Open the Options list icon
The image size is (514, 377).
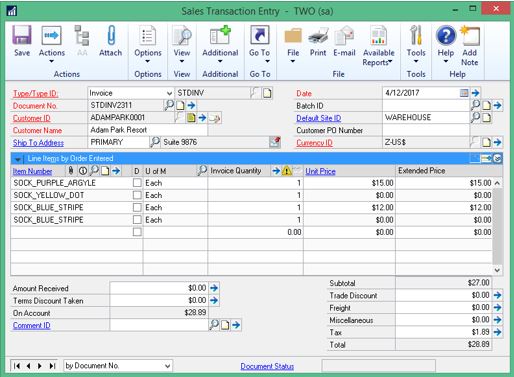(x=147, y=35)
